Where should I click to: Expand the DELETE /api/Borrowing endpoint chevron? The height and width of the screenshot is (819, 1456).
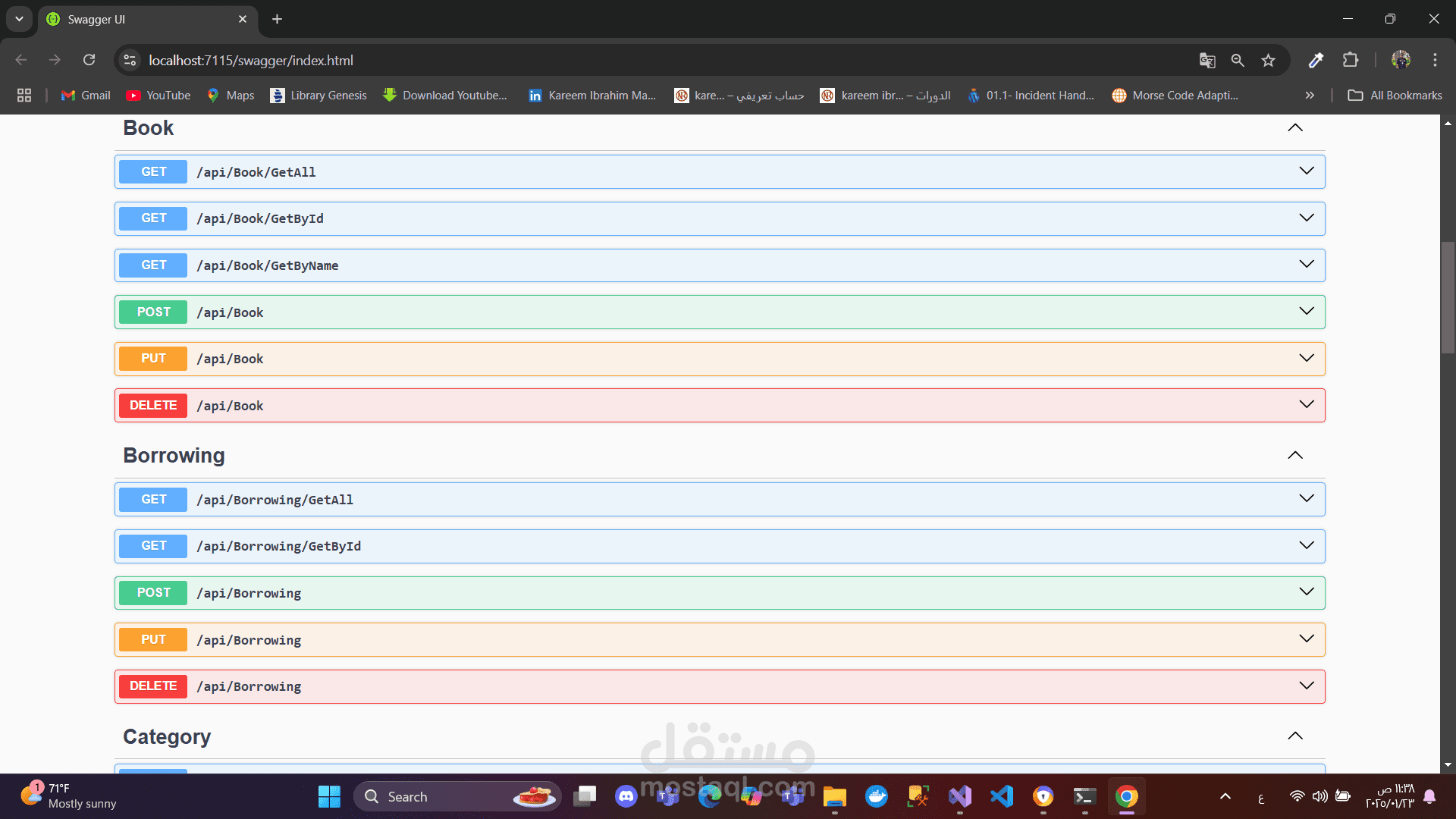(1307, 686)
